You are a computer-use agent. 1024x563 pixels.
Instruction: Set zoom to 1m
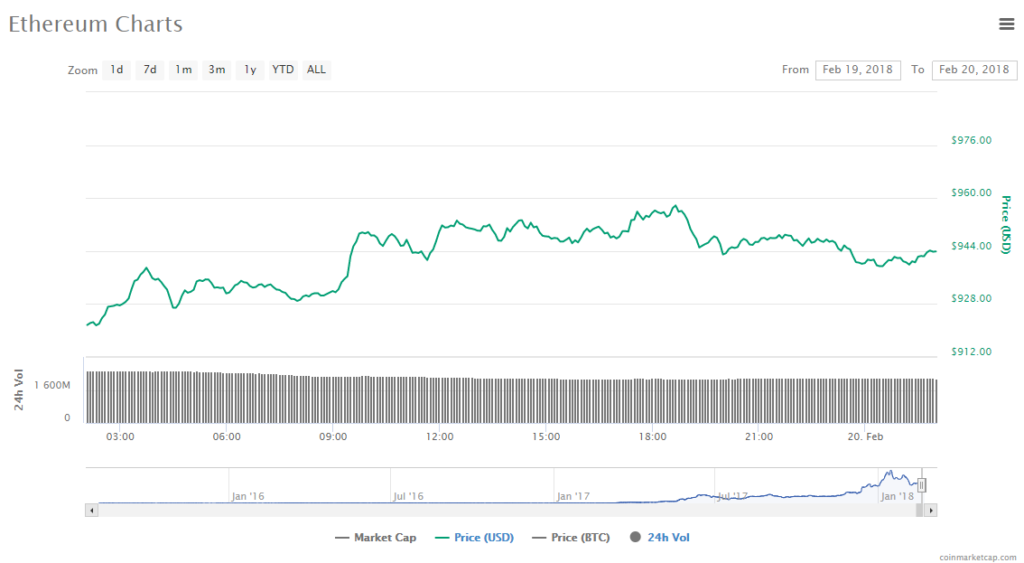(x=184, y=70)
